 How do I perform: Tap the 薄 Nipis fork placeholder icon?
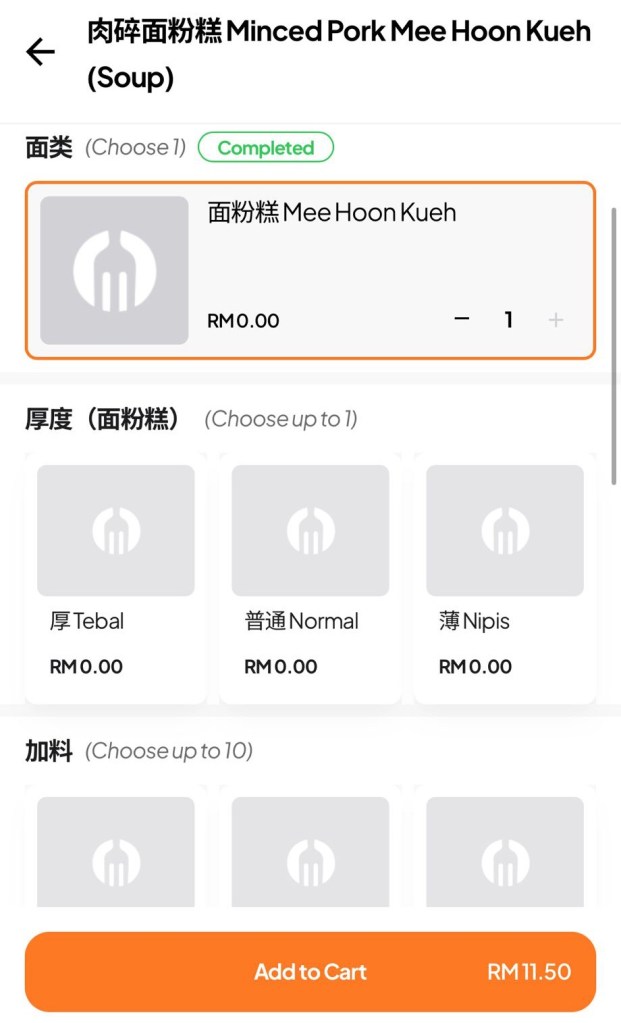pyautogui.click(x=505, y=531)
